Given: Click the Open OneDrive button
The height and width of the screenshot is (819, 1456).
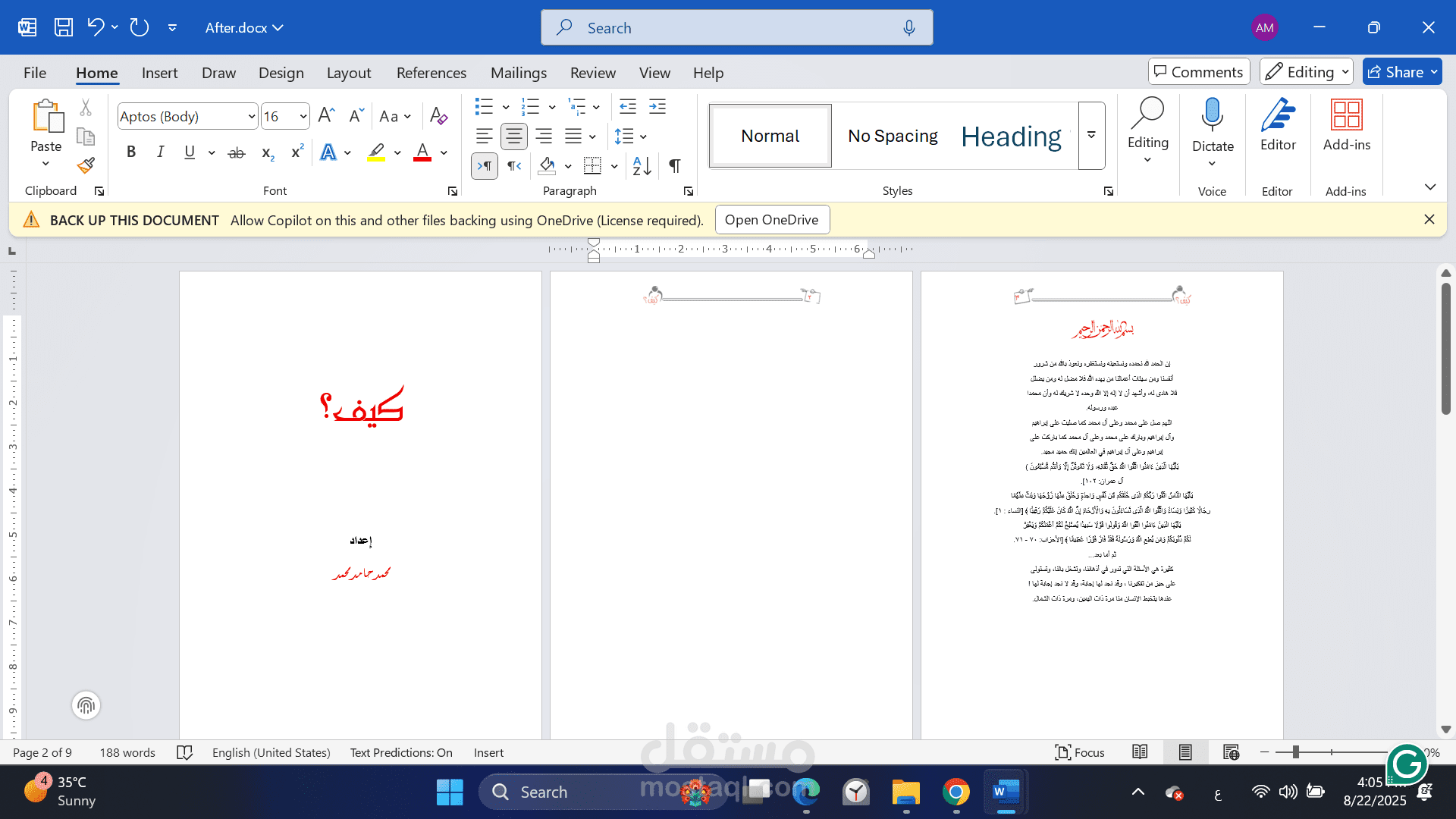Looking at the screenshot, I should [x=771, y=220].
